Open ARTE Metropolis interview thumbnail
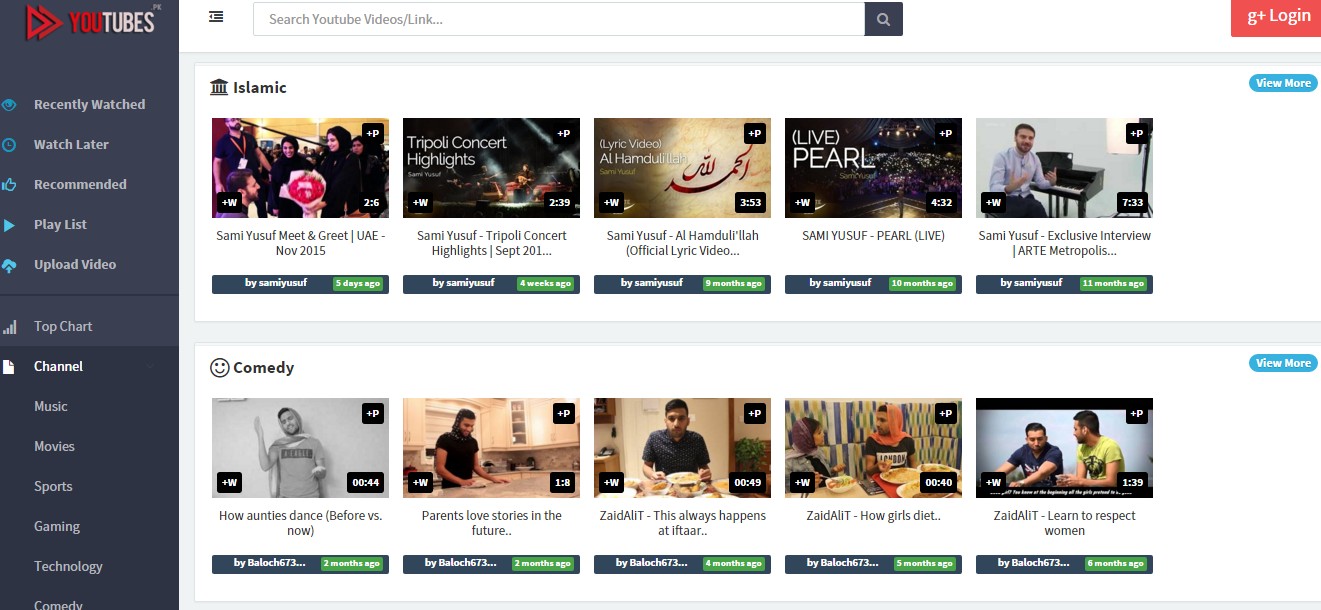The width and height of the screenshot is (1321, 610). coord(1064,168)
